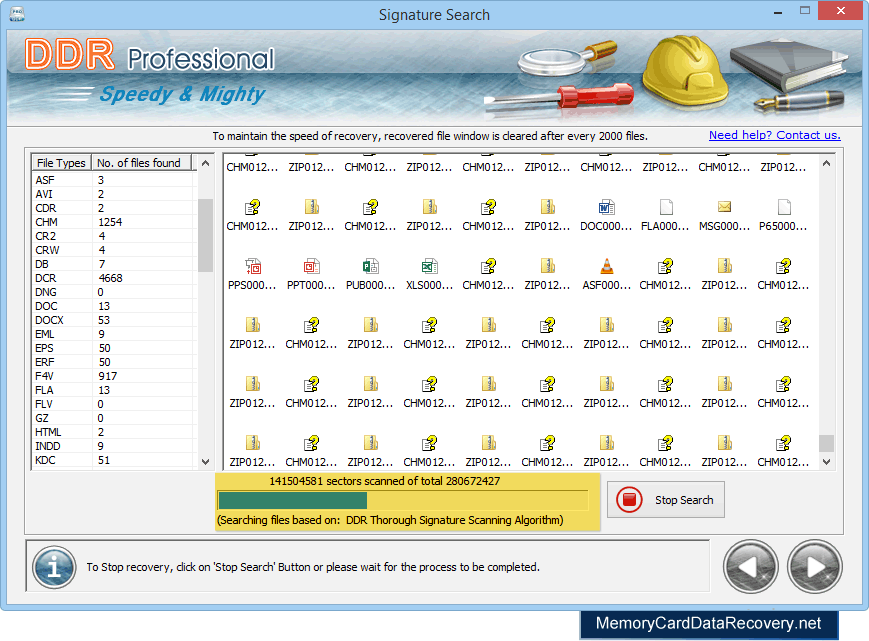
Task: Click the file types list scroll up arrow
Action: [206, 163]
